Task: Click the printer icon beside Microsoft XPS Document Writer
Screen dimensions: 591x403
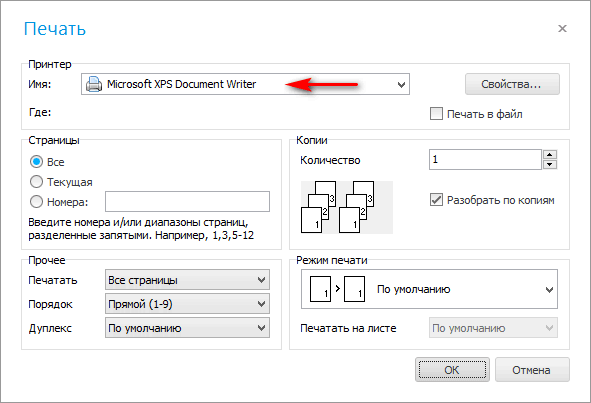Action: 94,84
